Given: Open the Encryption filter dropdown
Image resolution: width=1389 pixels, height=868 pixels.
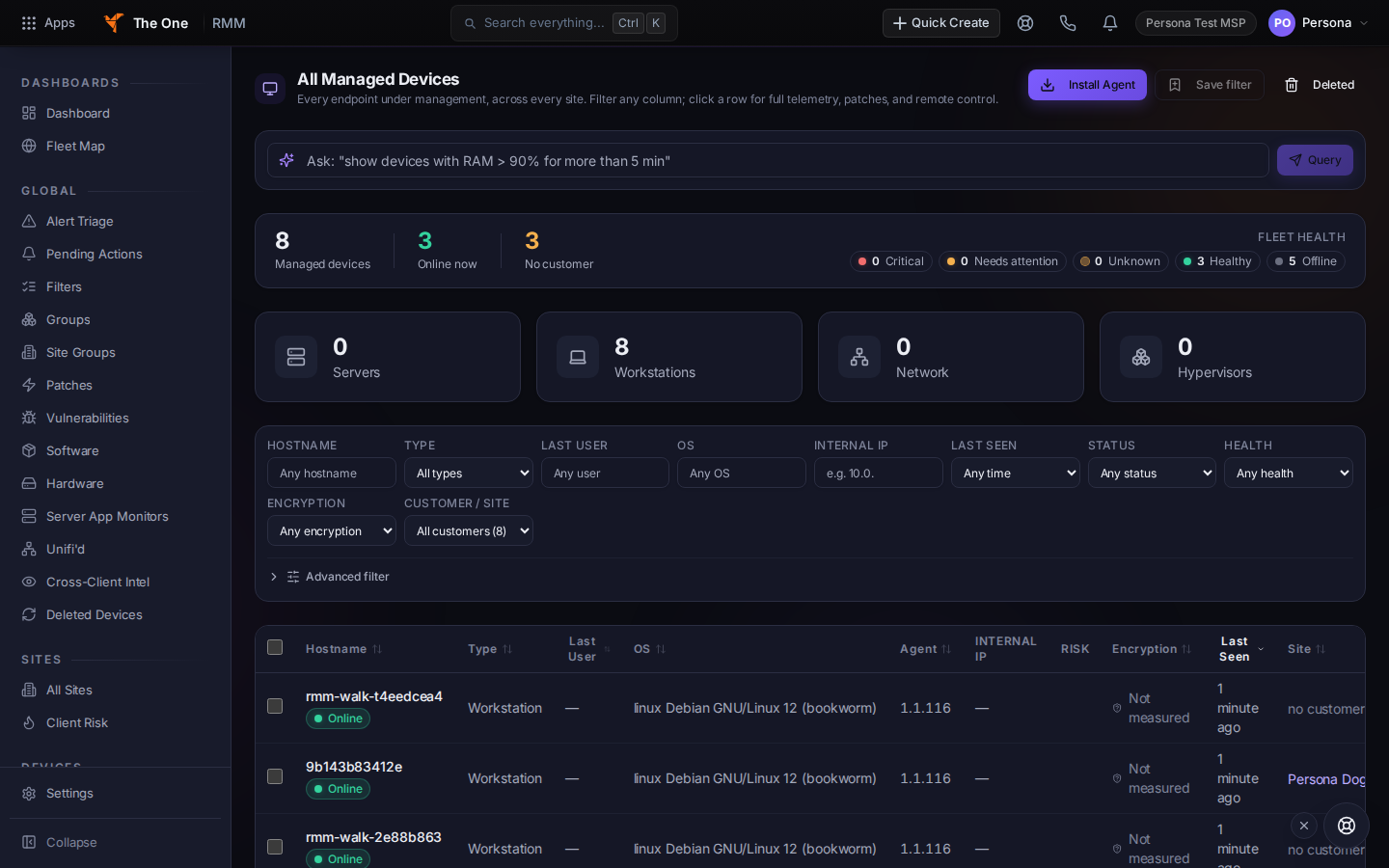Looking at the screenshot, I should point(332,530).
